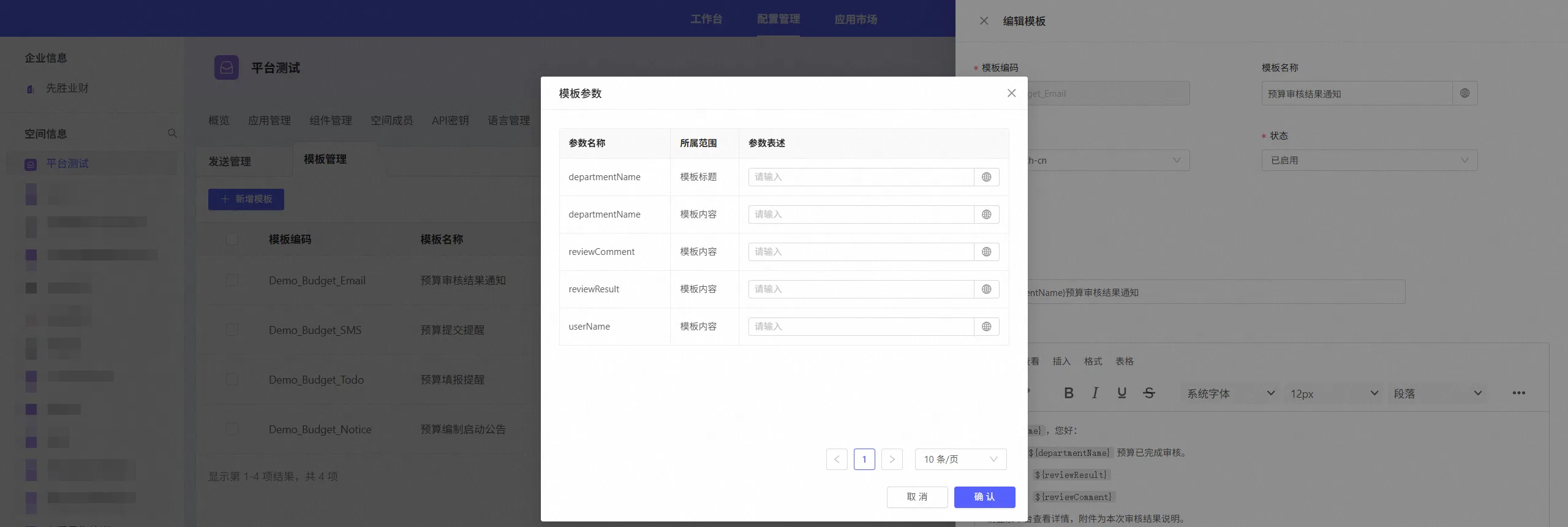Open the 系统字体 font dropdown
The height and width of the screenshot is (527, 1568).
(1230, 393)
